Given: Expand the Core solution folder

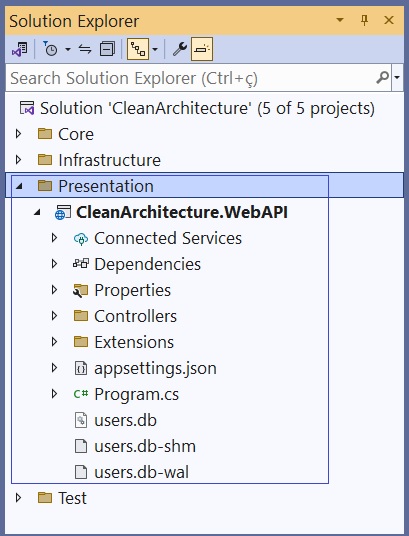Looking at the screenshot, I should [x=19, y=134].
